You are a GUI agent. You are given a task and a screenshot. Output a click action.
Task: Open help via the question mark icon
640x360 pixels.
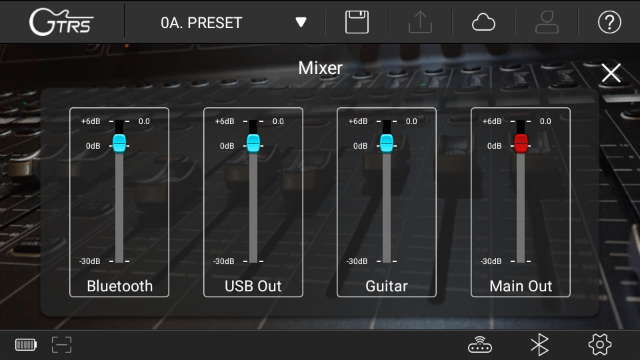click(609, 22)
